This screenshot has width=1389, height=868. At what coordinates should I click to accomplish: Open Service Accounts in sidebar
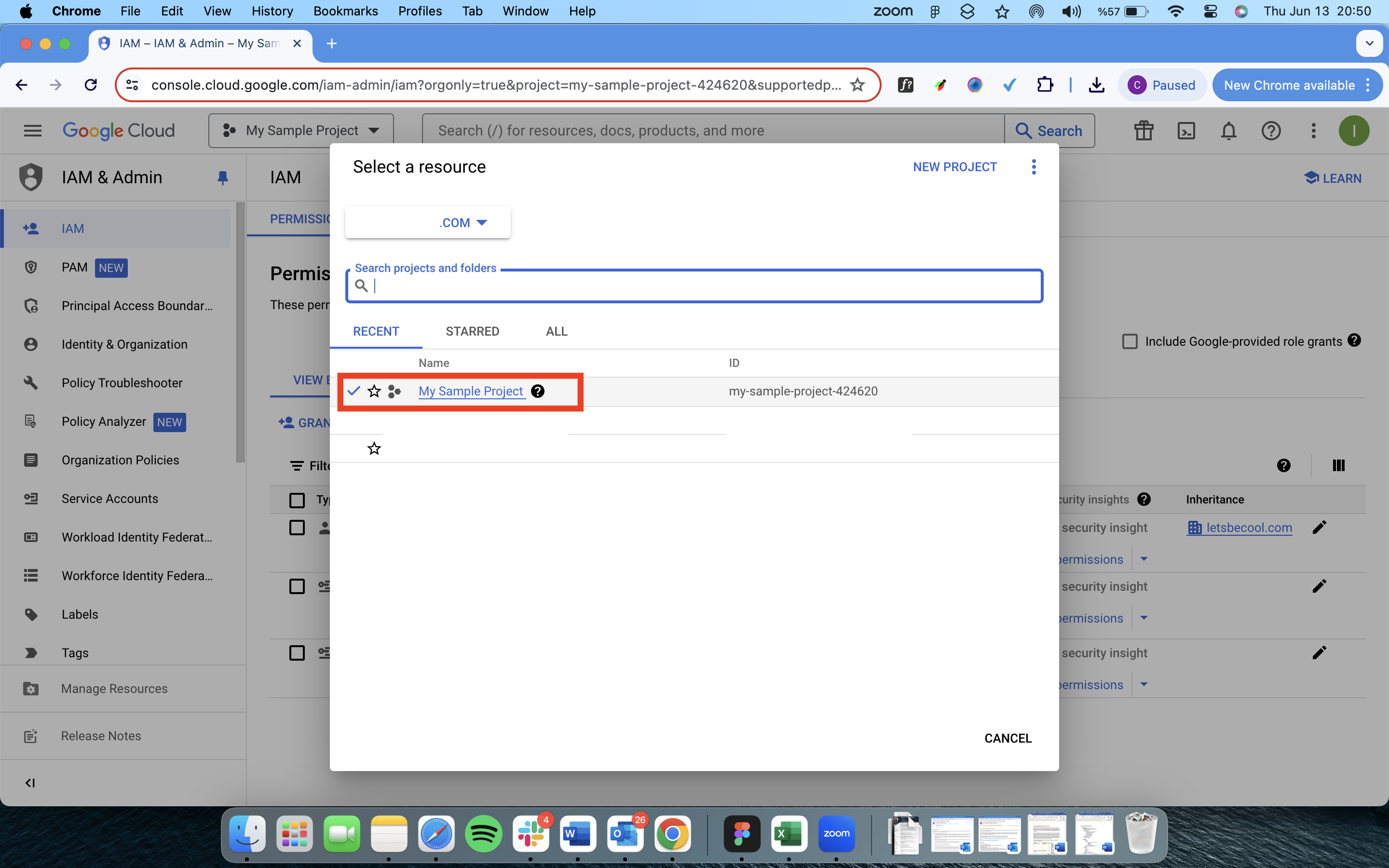(x=109, y=499)
